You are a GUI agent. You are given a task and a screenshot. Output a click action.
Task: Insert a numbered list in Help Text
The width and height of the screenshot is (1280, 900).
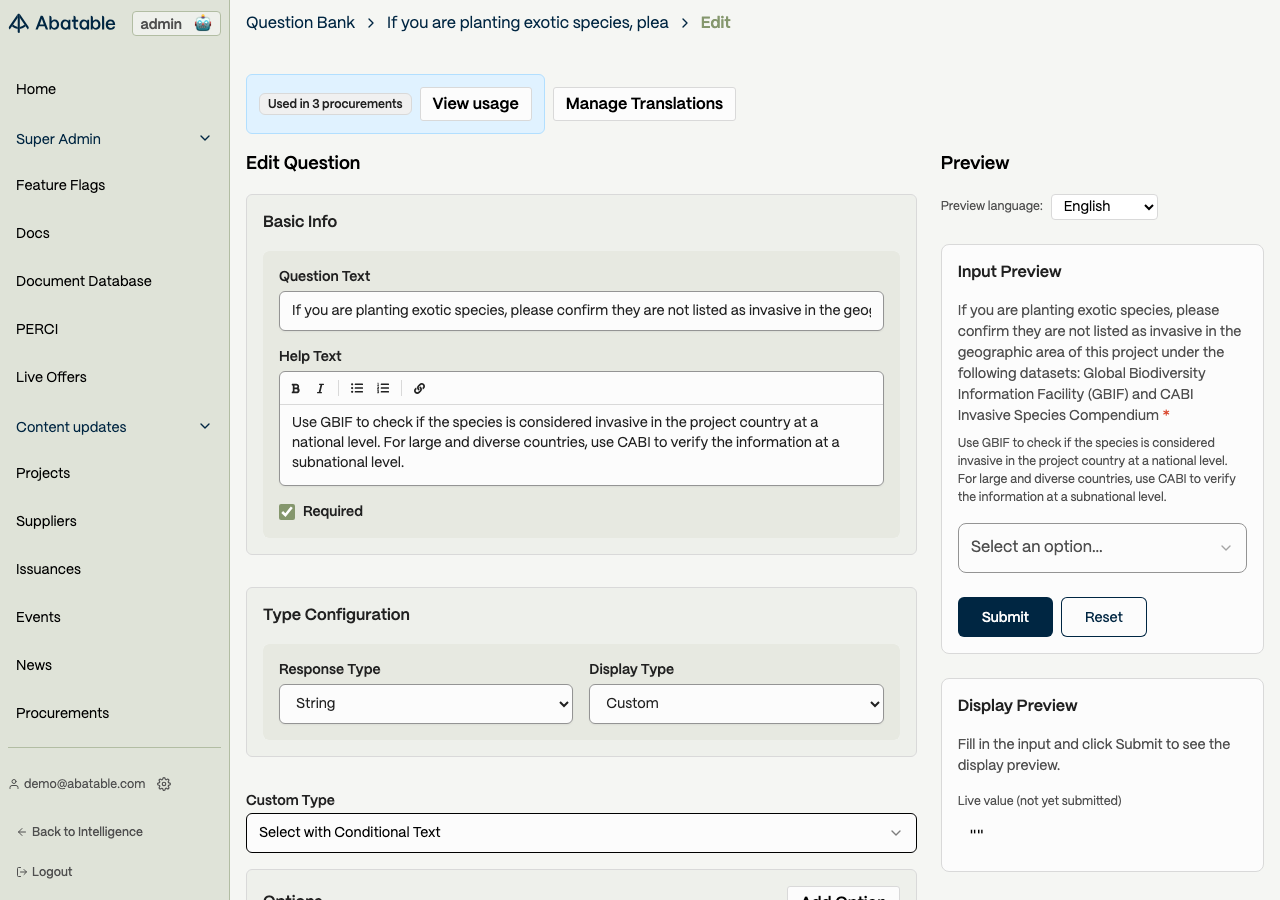383,389
